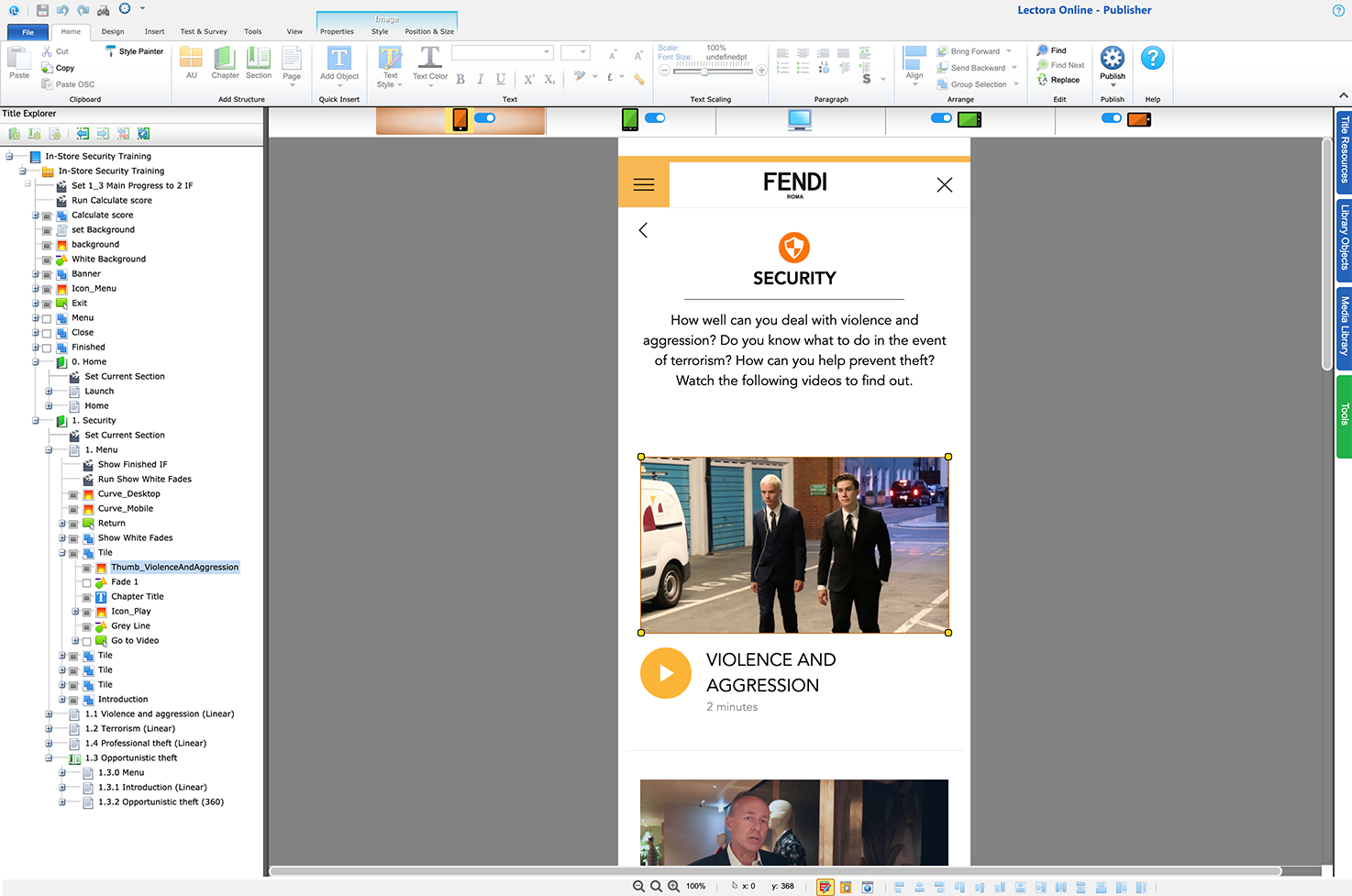Select the Desktop view monitor icon
This screenshot has width=1352, height=896.
tap(800, 119)
